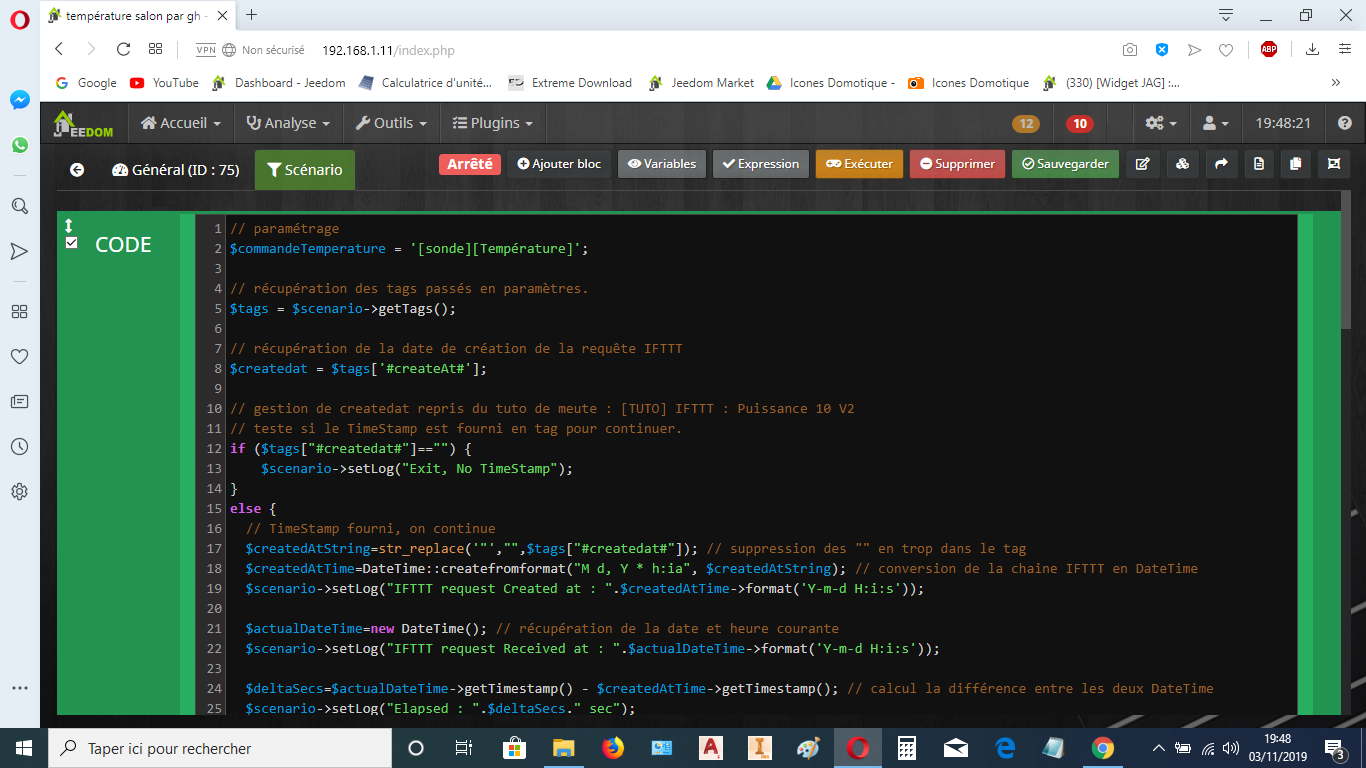Image resolution: width=1366 pixels, height=768 pixels.
Task: Open the tab list menu icon
Action: click(x=1226, y=14)
